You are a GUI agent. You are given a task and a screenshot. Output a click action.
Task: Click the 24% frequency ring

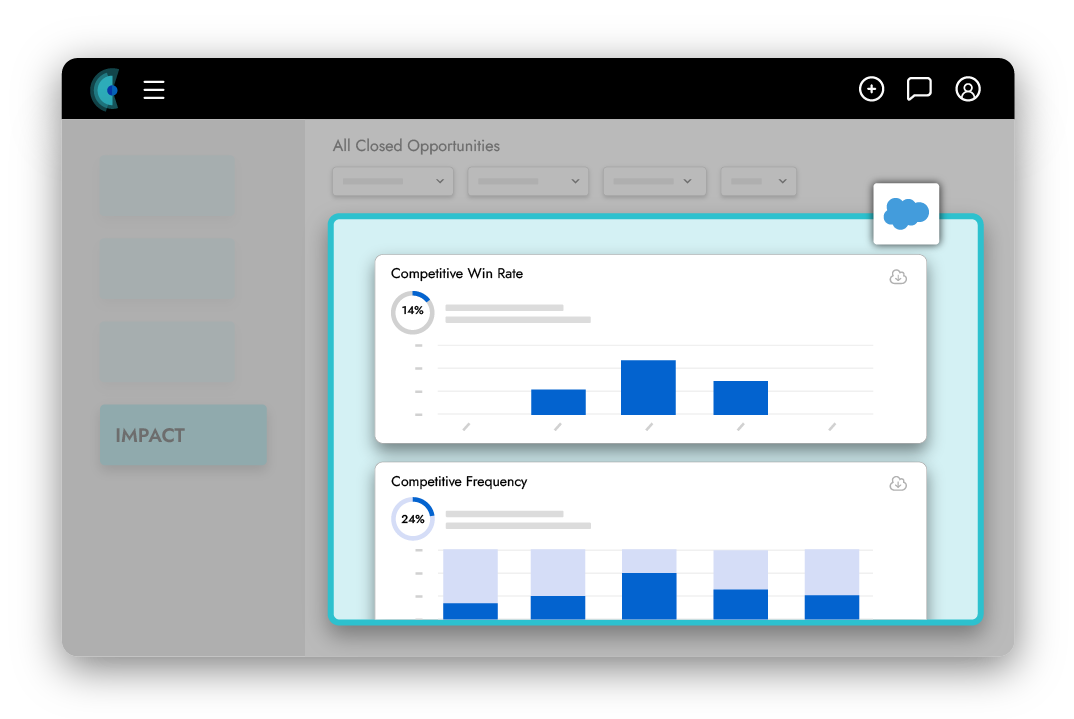tap(412, 519)
